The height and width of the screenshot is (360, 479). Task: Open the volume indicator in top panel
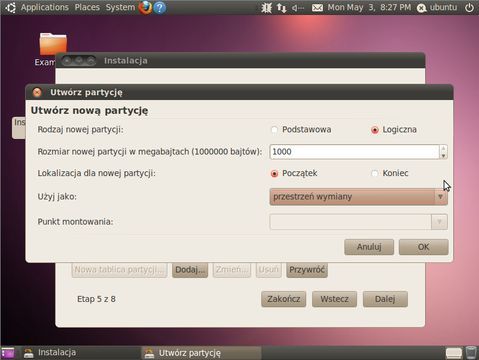tap(298, 8)
